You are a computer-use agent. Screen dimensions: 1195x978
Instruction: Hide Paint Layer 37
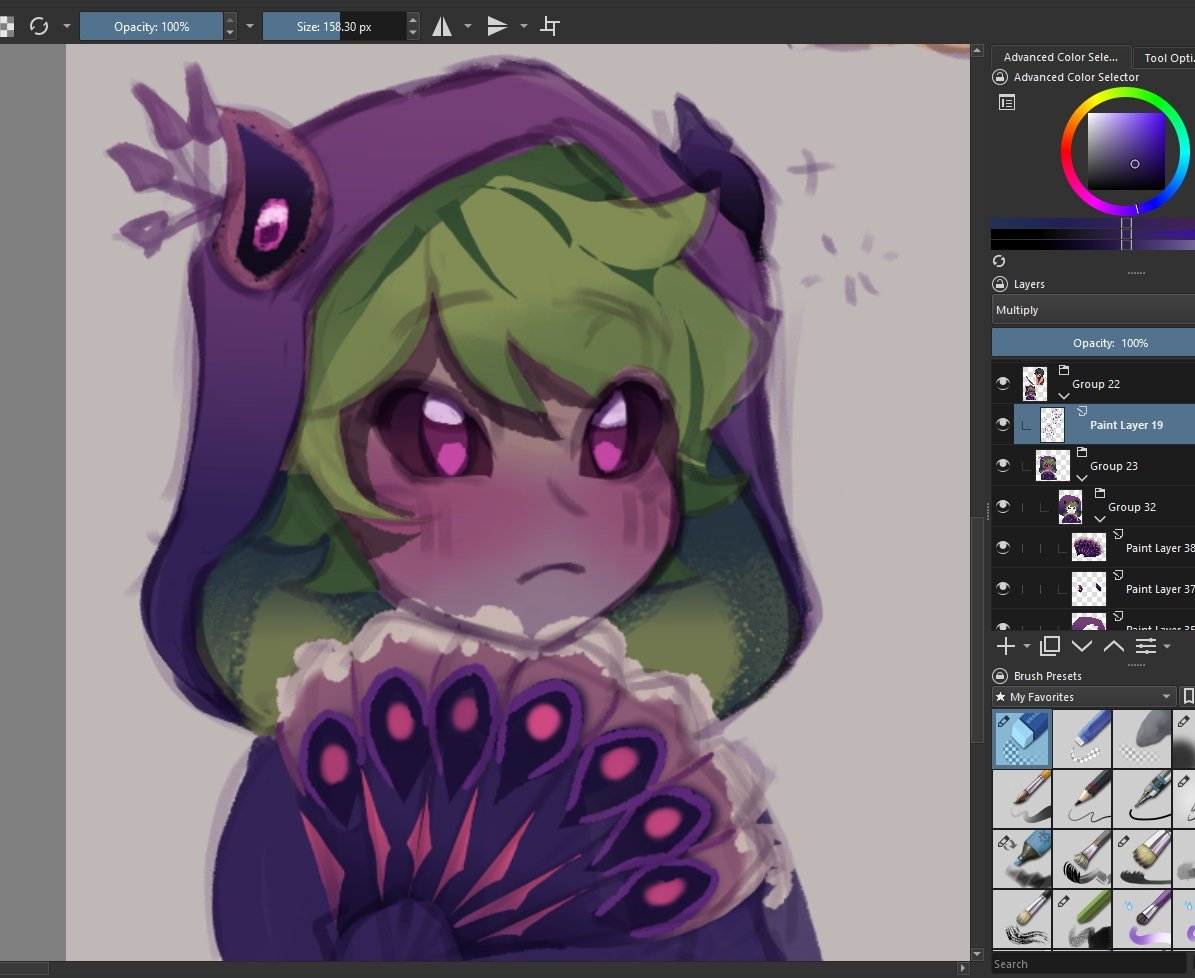tap(1003, 589)
